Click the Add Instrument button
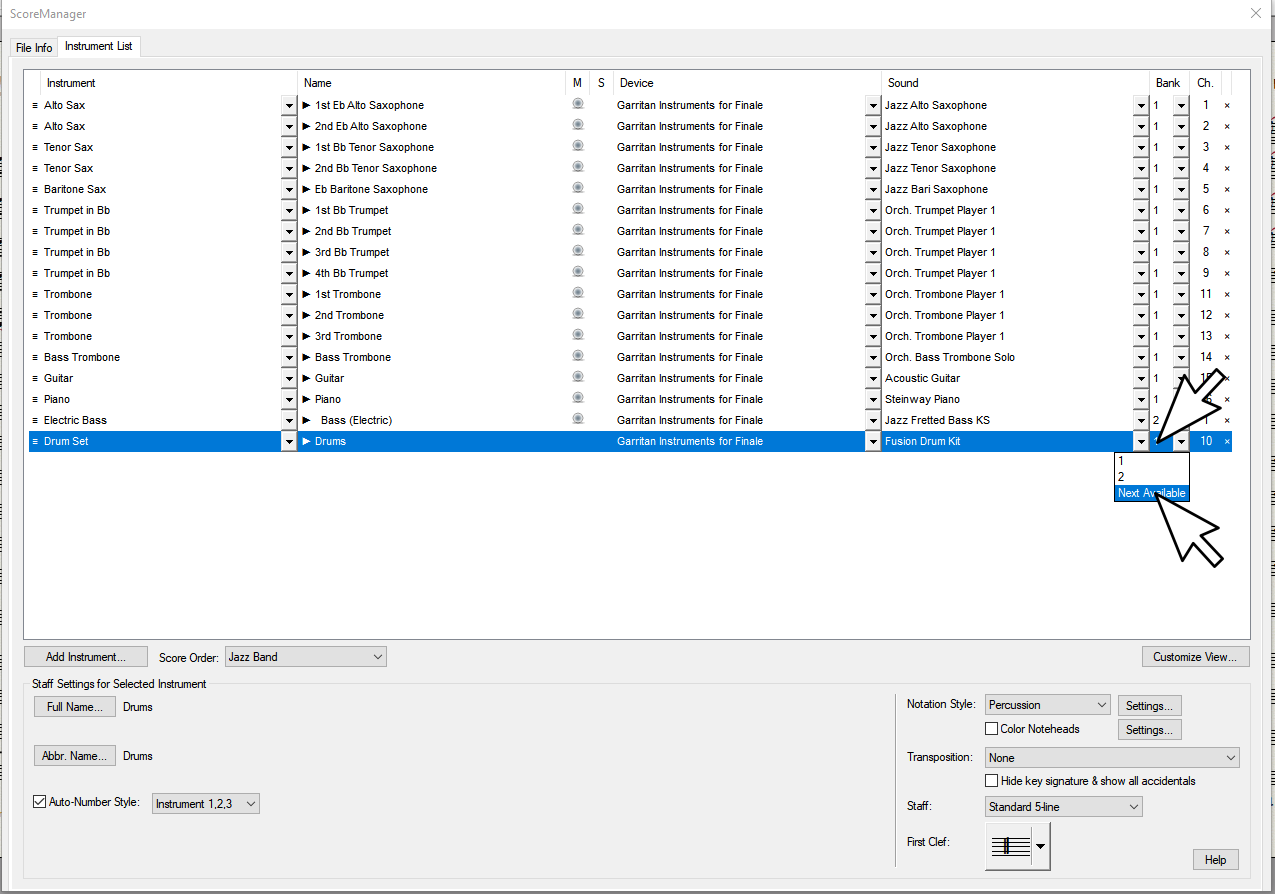Image resolution: width=1275 pixels, height=894 pixels. [86, 657]
